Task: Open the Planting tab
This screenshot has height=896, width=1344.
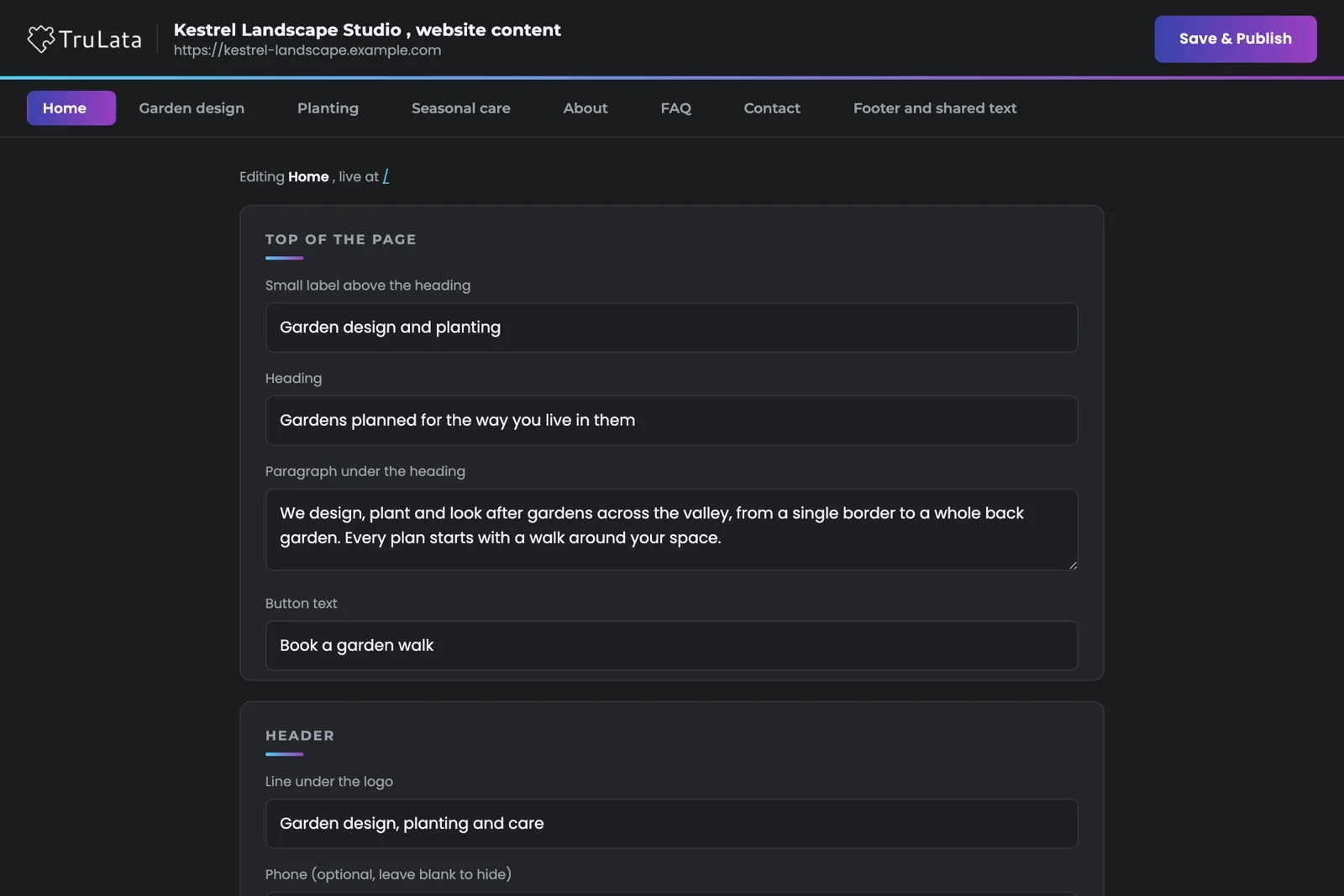Action: click(328, 108)
